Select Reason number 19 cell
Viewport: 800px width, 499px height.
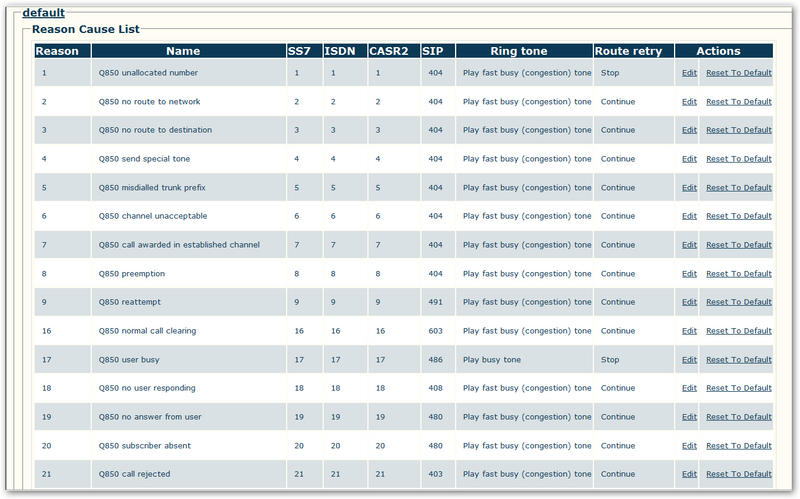[x=62, y=417]
